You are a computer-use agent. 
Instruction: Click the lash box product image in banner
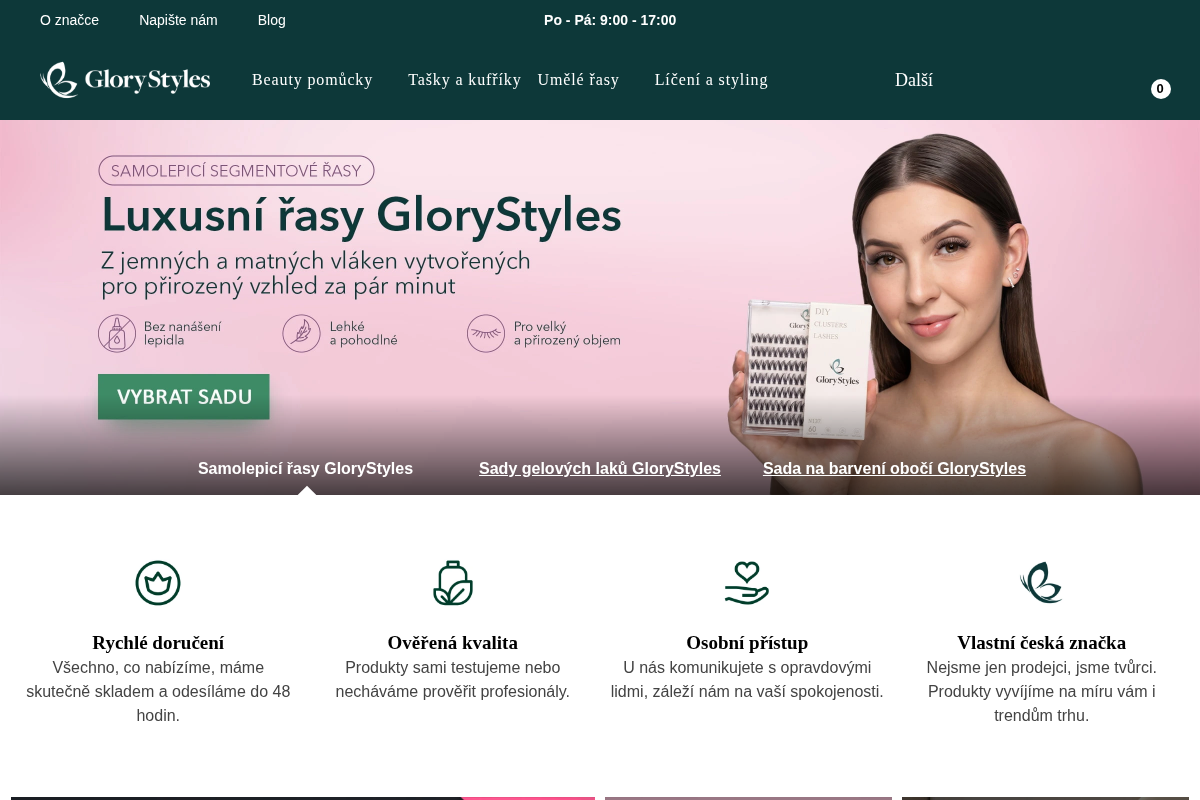click(808, 370)
